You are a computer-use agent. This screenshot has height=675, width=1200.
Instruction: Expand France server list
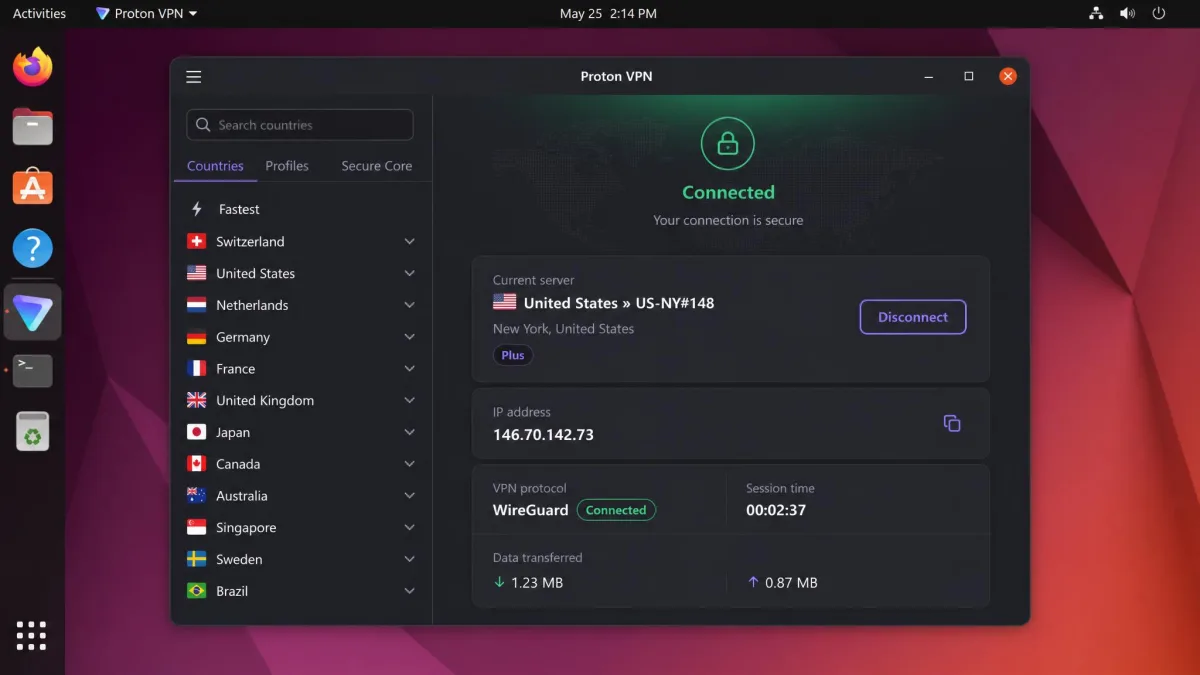409,369
